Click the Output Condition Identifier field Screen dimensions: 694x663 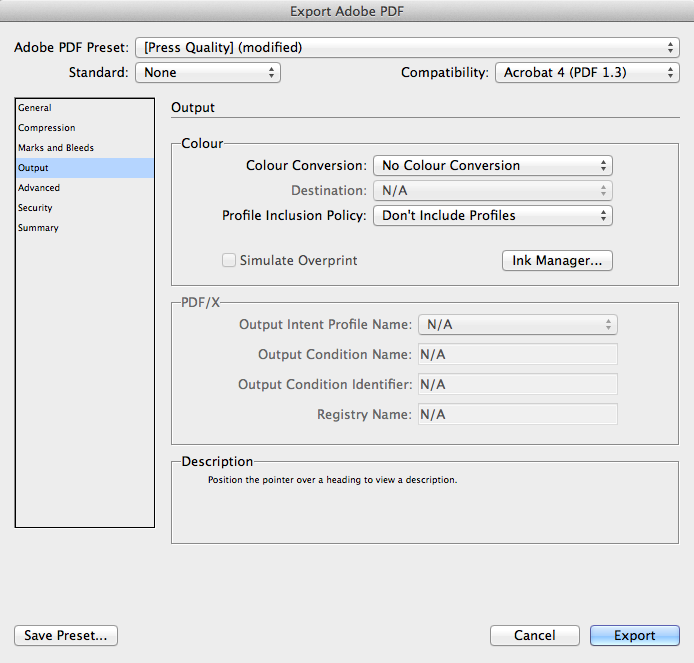tap(517, 384)
